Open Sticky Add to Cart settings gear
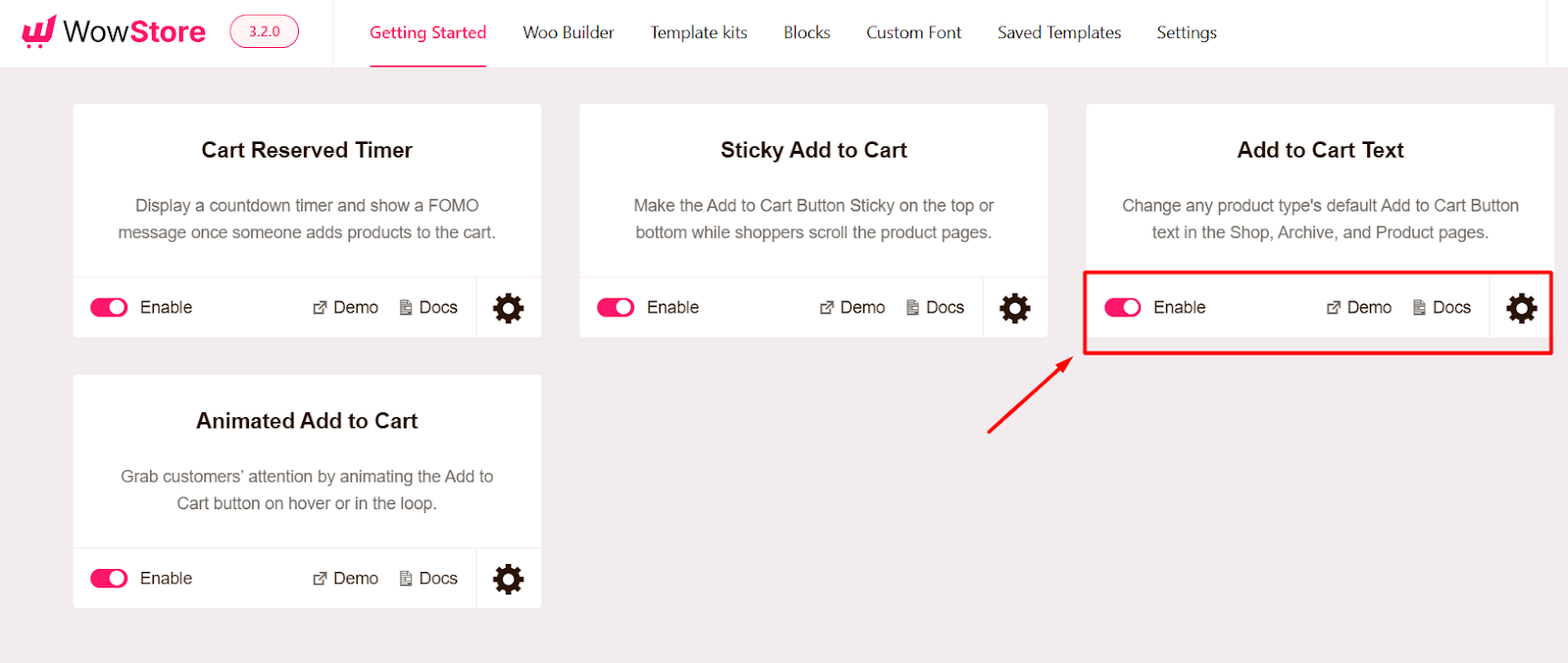The height and width of the screenshot is (663, 1568). click(1014, 308)
